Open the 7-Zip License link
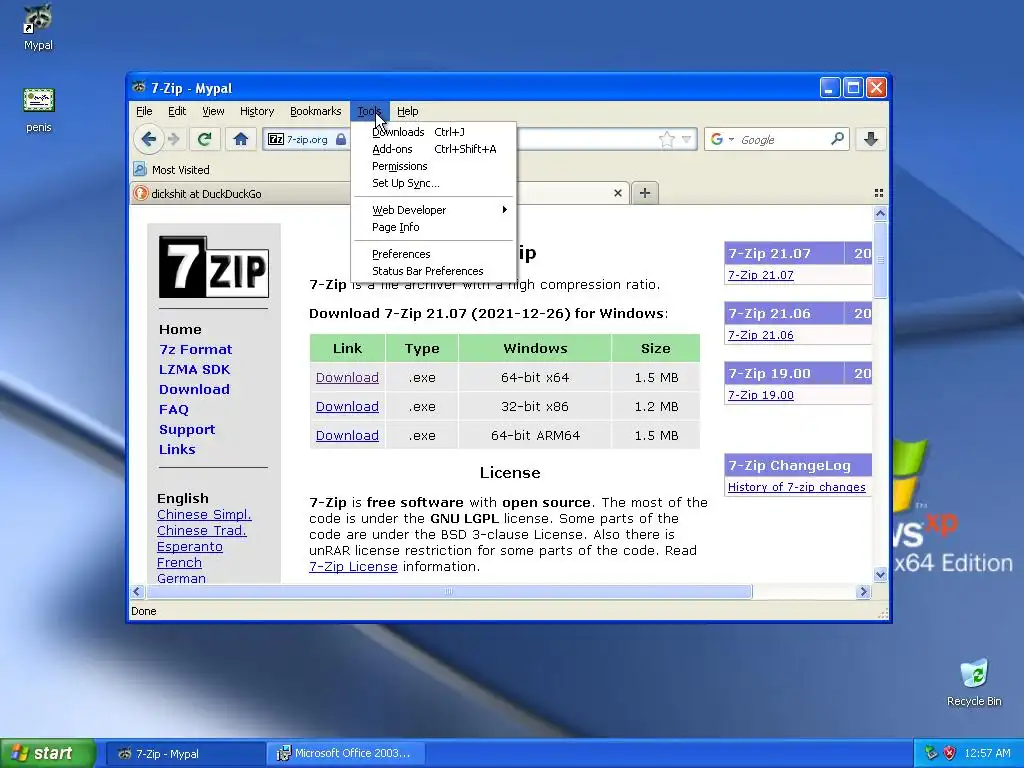 pyautogui.click(x=353, y=566)
